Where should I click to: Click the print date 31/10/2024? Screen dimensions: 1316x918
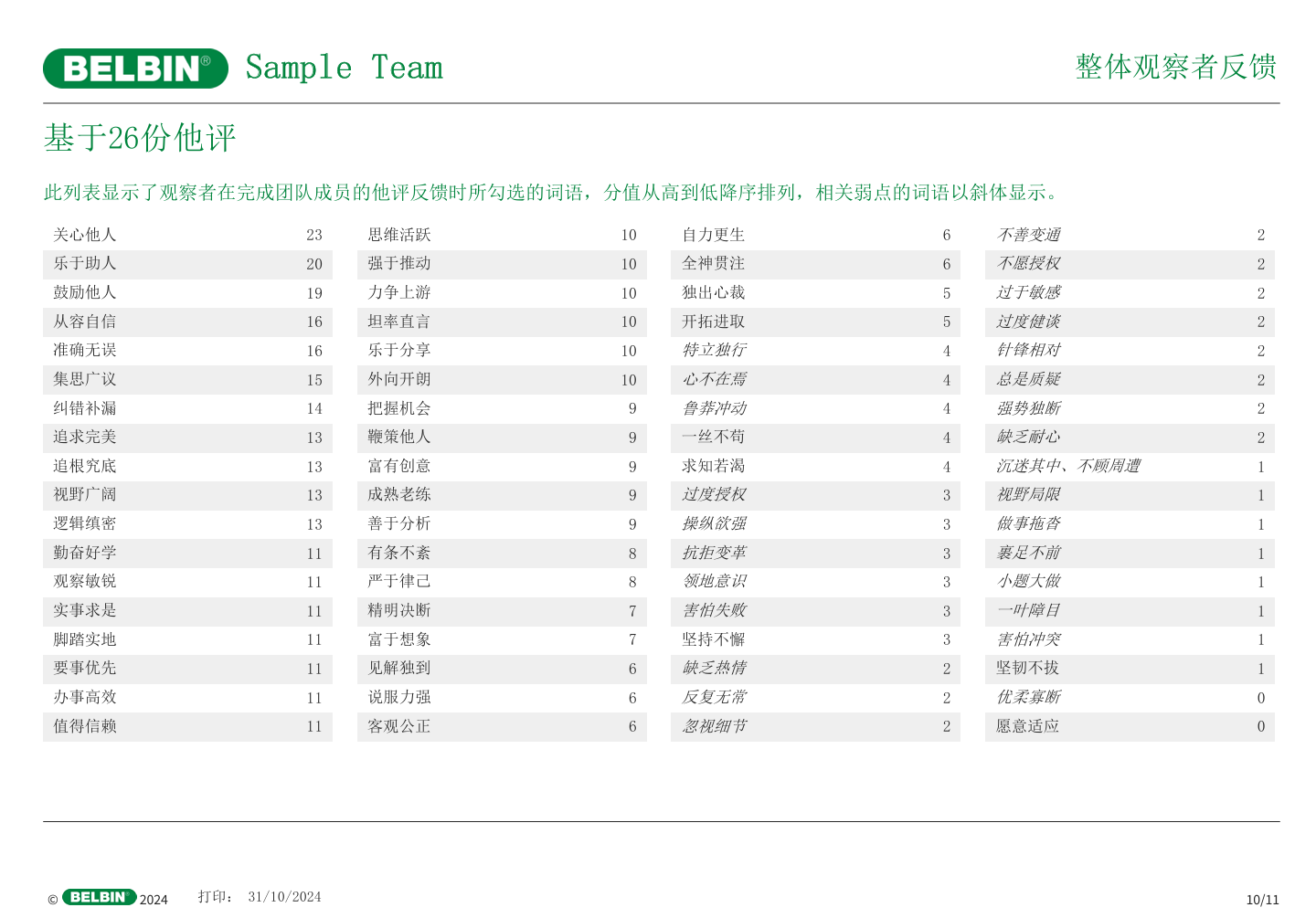tap(284, 897)
